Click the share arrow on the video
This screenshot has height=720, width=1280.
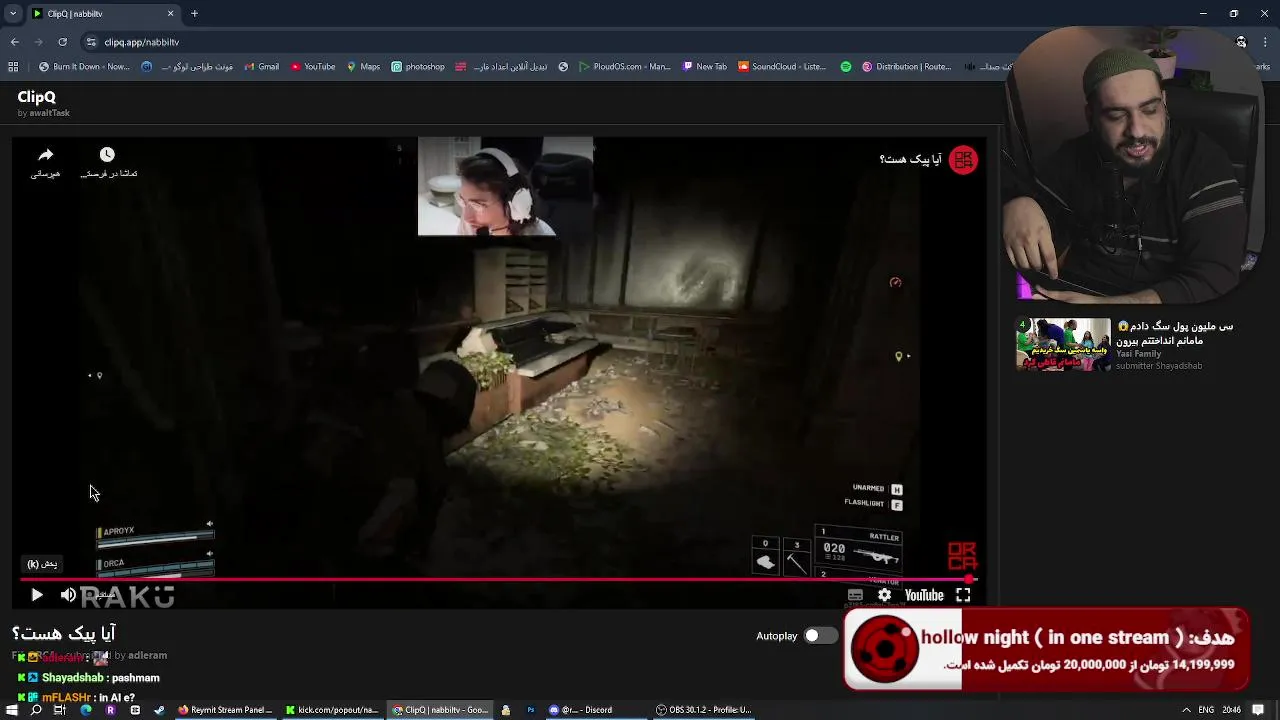point(46,155)
